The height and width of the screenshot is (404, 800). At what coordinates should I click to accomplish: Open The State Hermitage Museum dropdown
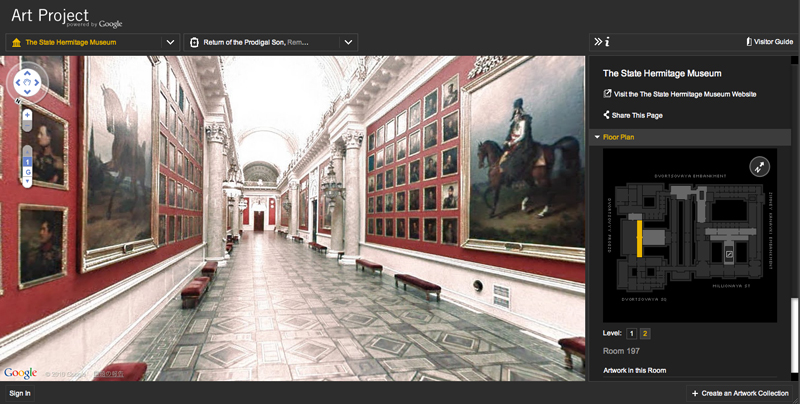[92, 42]
